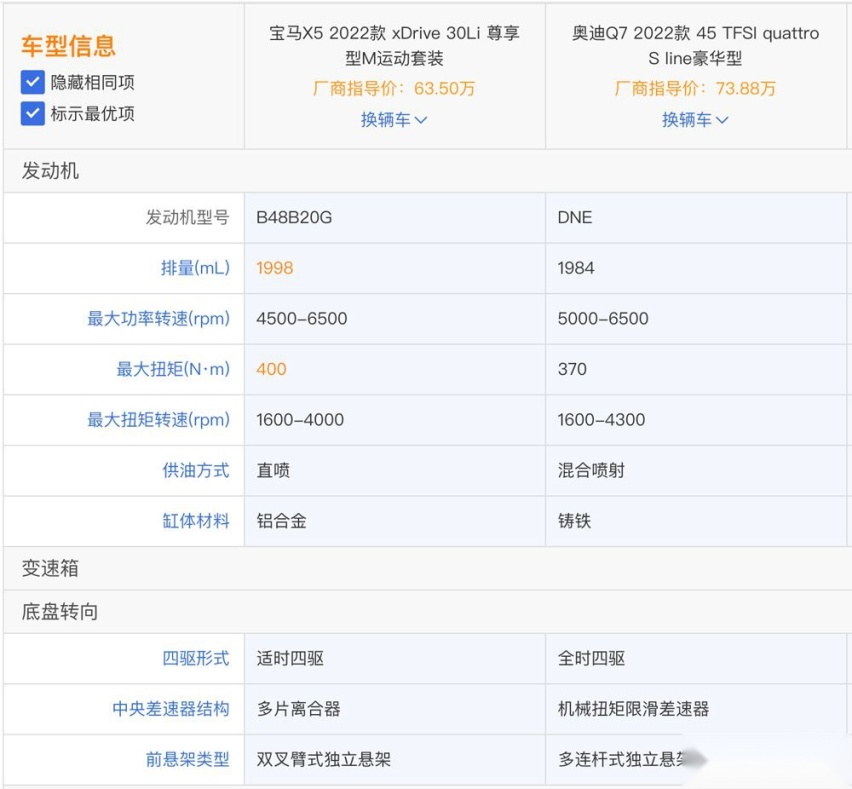The height and width of the screenshot is (789, 852).
Task: Open the 缸体材料 parameter link
Action: tap(196, 521)
